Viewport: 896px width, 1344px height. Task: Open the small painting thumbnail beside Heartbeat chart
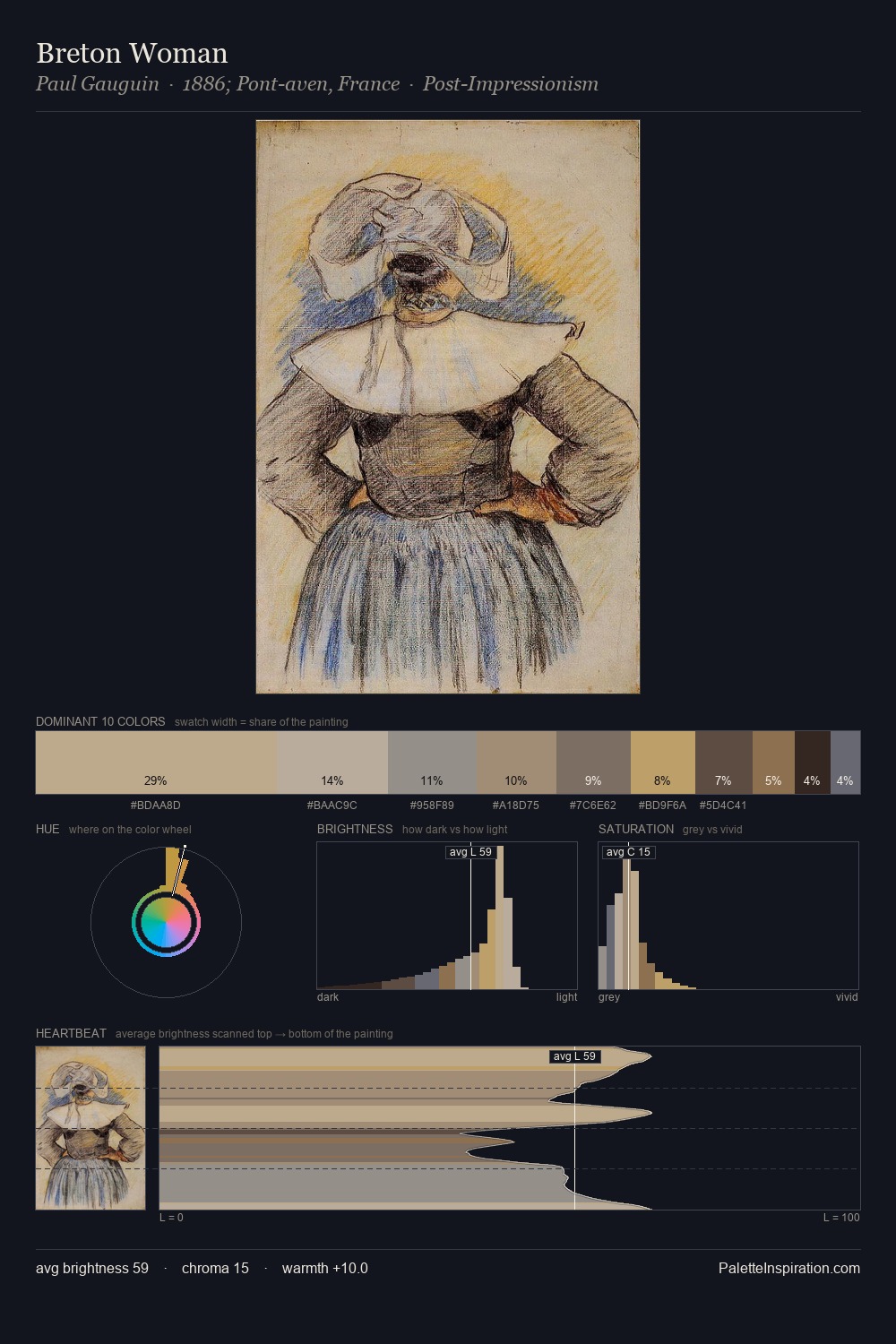coord(90,1128)
